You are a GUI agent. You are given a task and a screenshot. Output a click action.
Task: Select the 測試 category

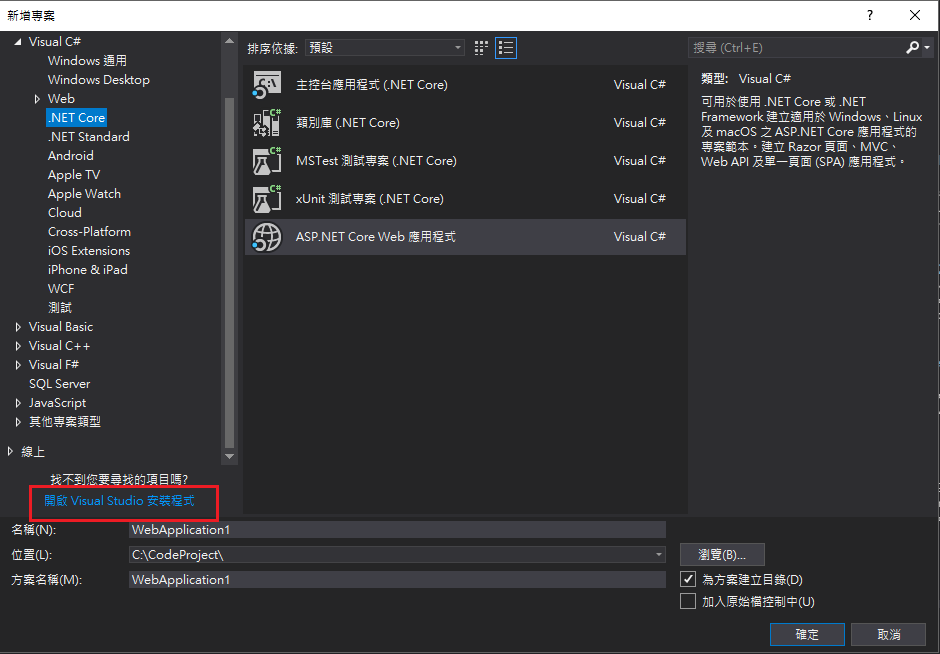pos(59,308)
